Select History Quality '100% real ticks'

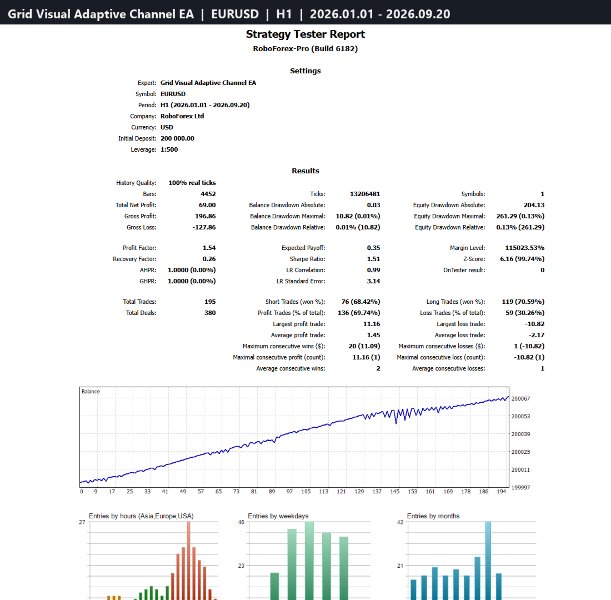pos(192,183)
